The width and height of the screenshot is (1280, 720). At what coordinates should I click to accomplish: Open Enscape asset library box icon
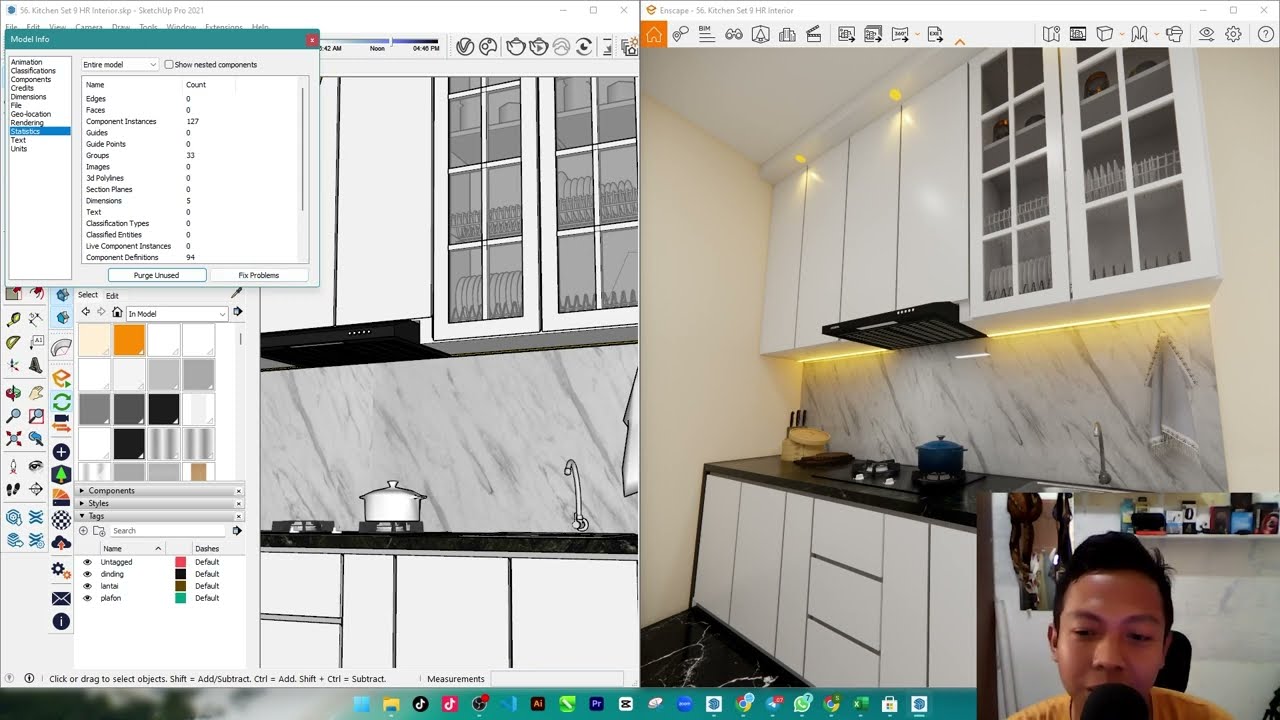click(x=1105, y=34)
